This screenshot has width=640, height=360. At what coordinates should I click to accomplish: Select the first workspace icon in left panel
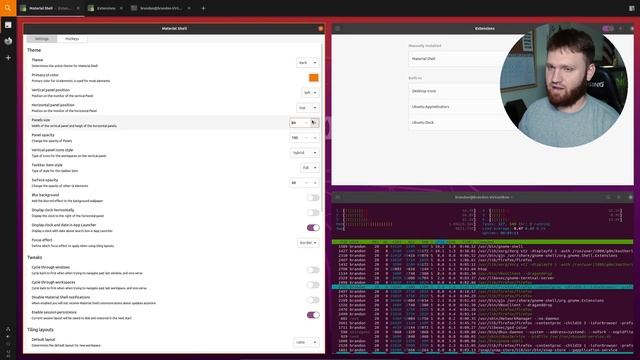click(x=8, y=25)
